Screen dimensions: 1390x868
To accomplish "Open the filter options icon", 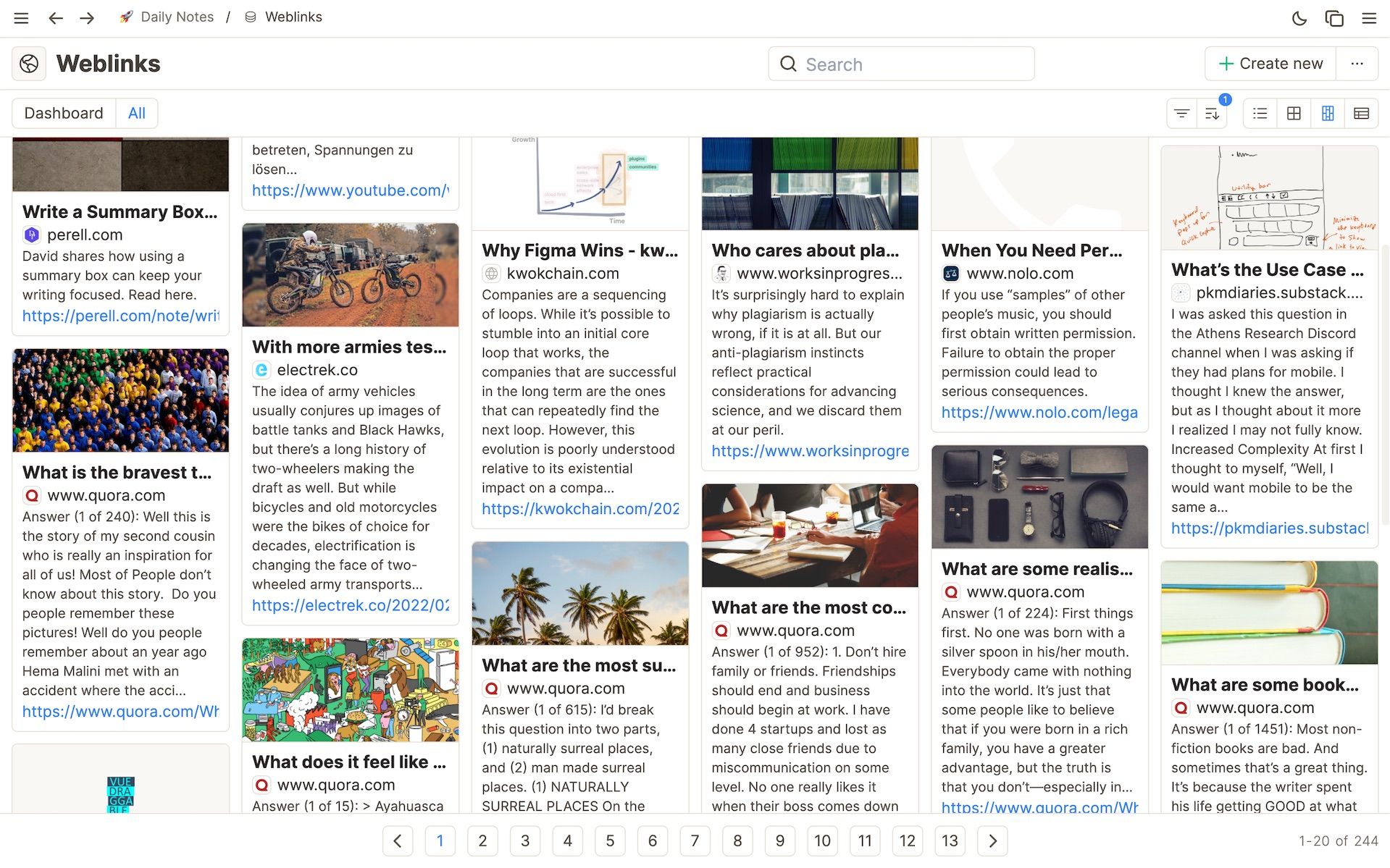I will tap(1181, 113).
